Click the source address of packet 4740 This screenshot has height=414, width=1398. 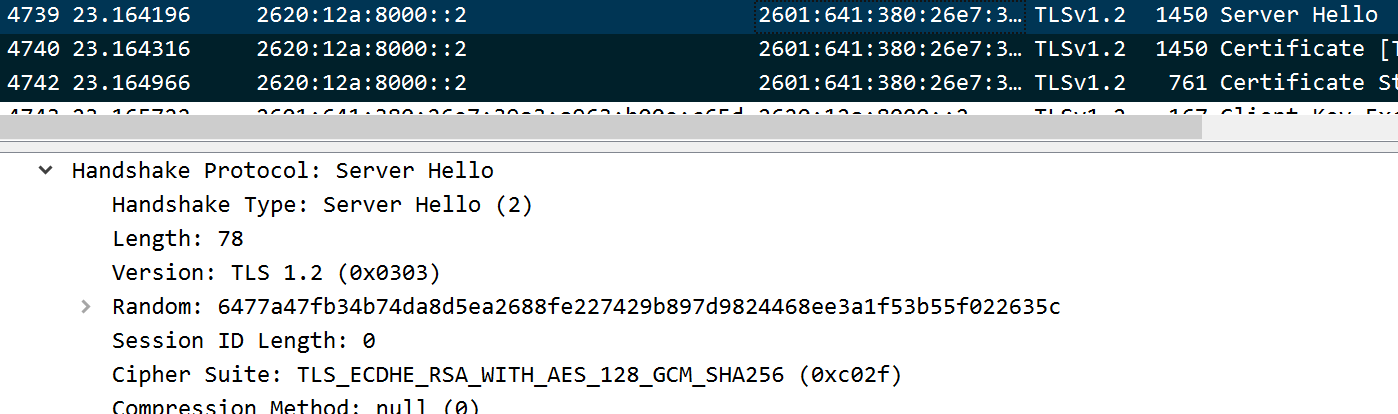coord(361,49)
